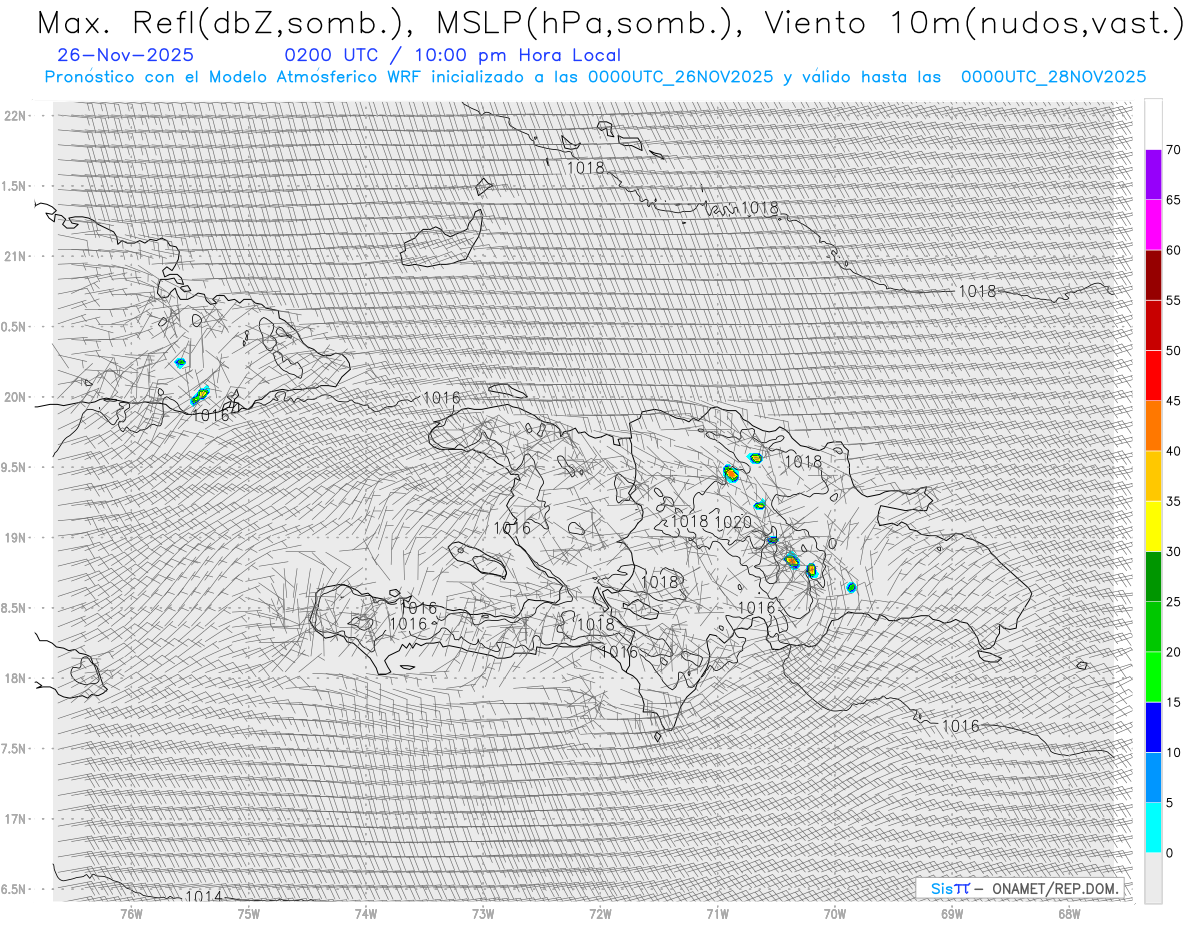The image size is (1200, 927).
Task: Click the '1014' isobar label on the map
Action: pos(204,896)
